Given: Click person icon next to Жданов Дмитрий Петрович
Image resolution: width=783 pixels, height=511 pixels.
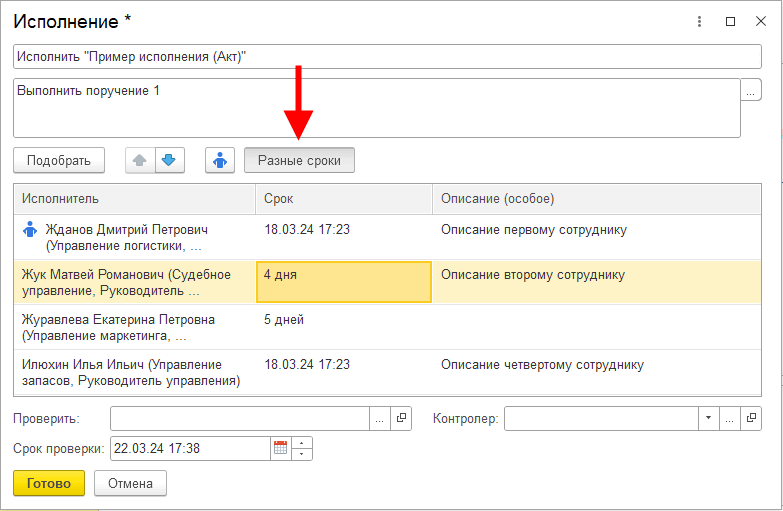Looking at the screenshot, I should (x=30, y=230).
